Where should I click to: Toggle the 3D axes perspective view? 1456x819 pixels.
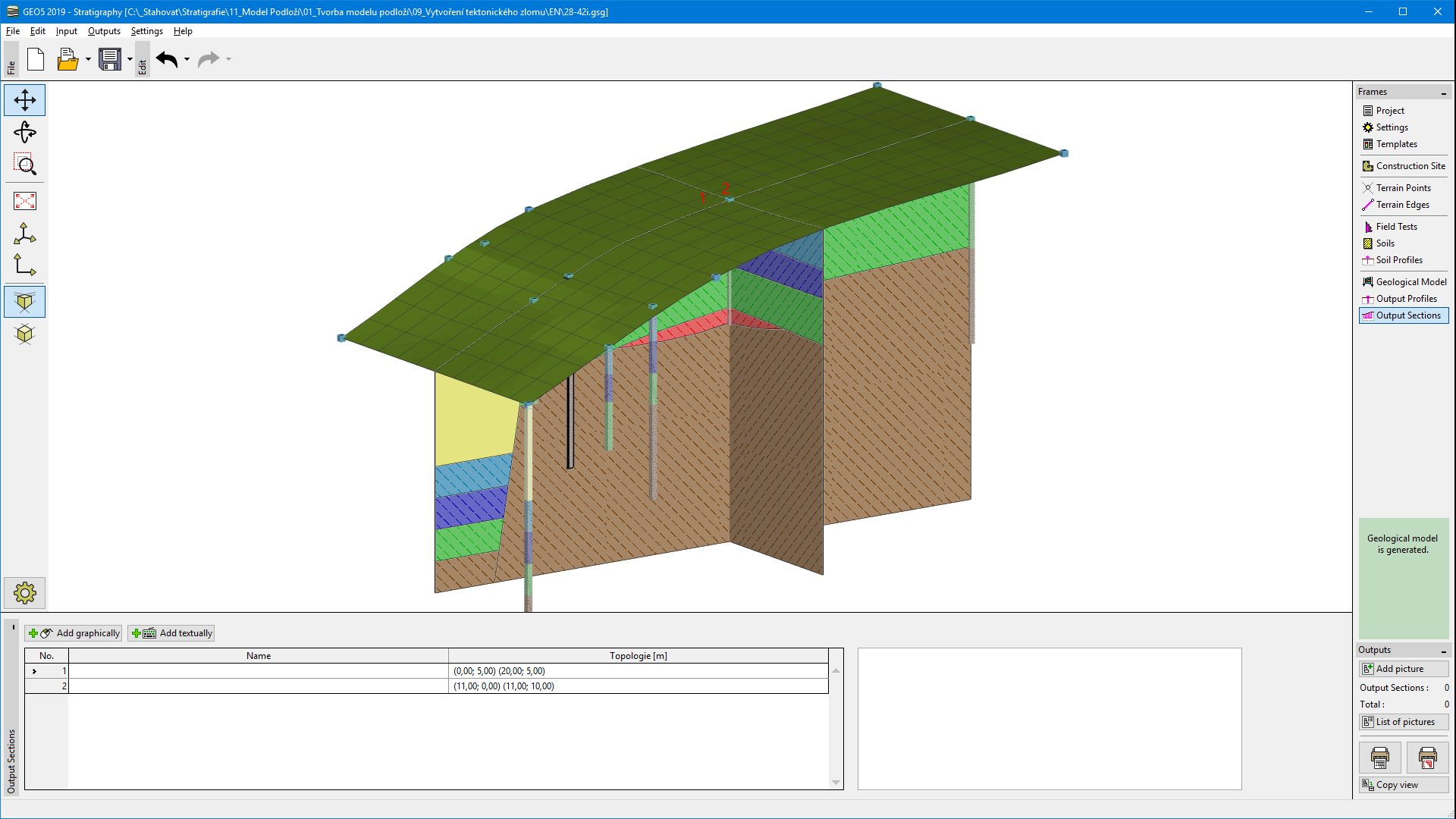(25, 234)
